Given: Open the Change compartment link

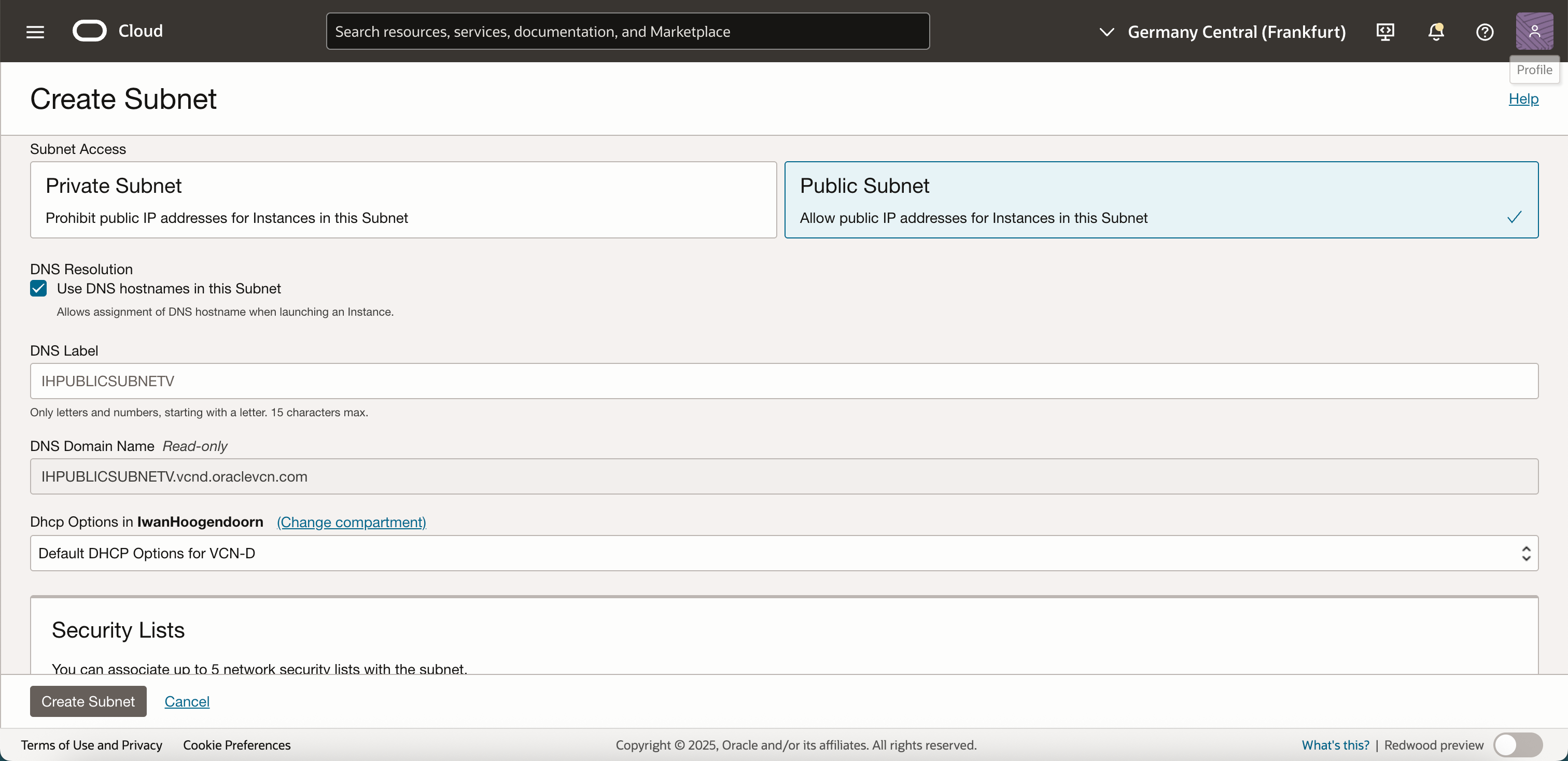Looking at the screenshot, I should click(351, 522).
